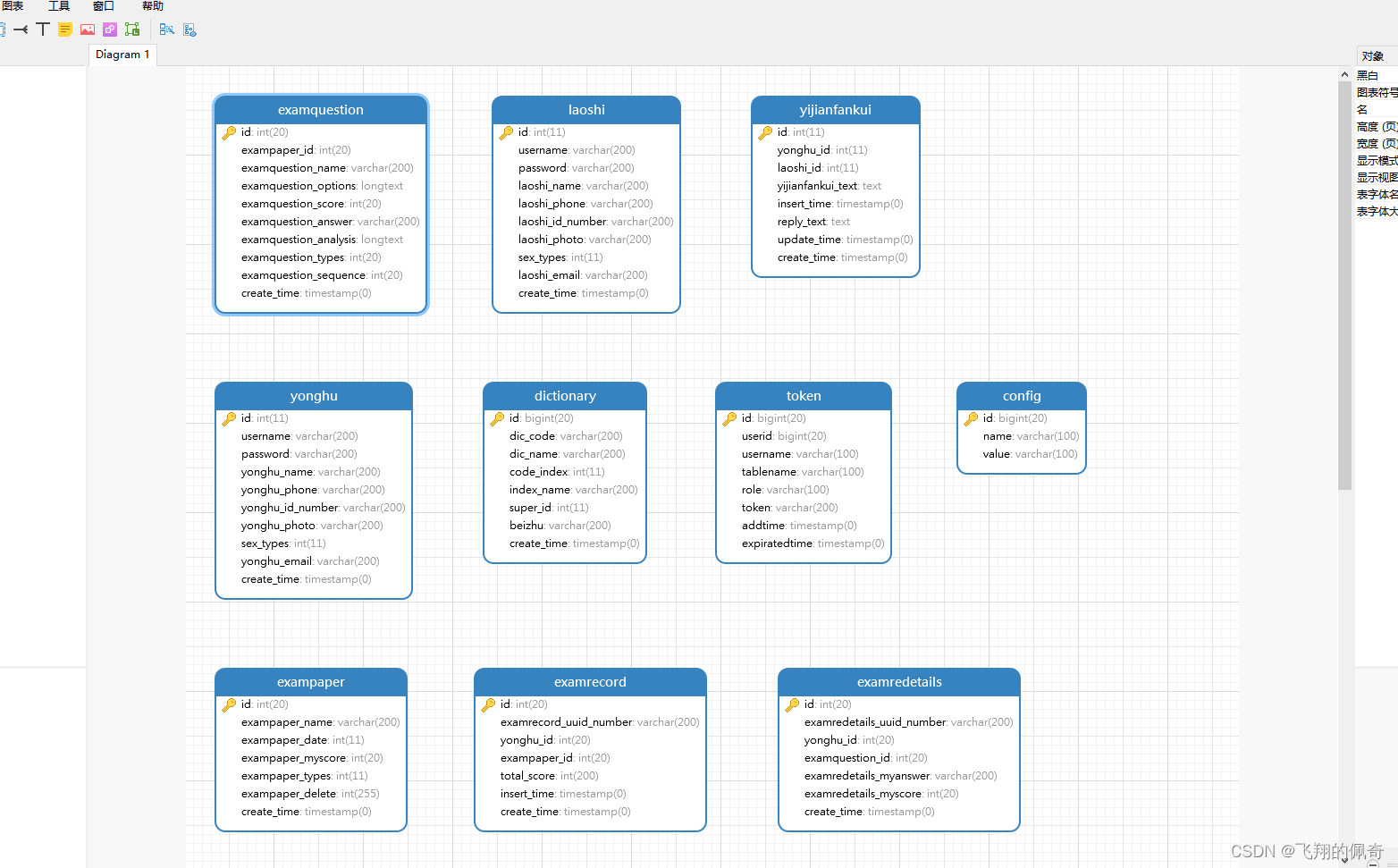Image resolution: width=1398 pixels, height=868 pixels.
Task: Open the 工具 menu
Action: tap(59, 6)
